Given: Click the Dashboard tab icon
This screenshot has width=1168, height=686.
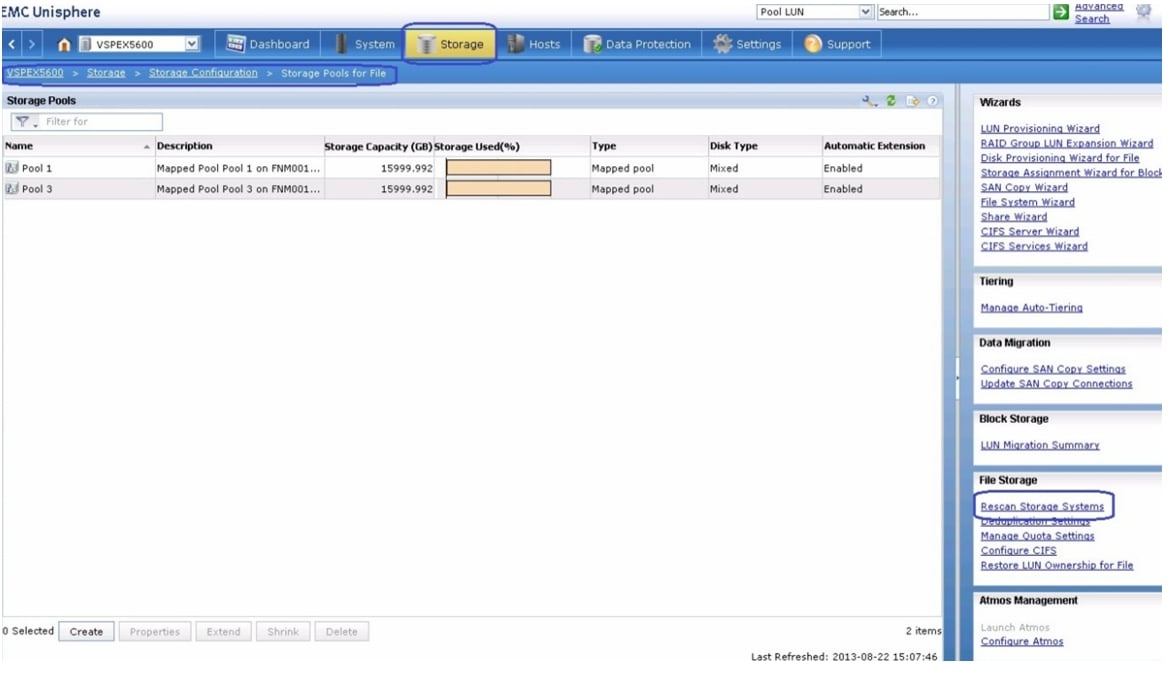Looking at the screenshot, I should coord(235,44).
